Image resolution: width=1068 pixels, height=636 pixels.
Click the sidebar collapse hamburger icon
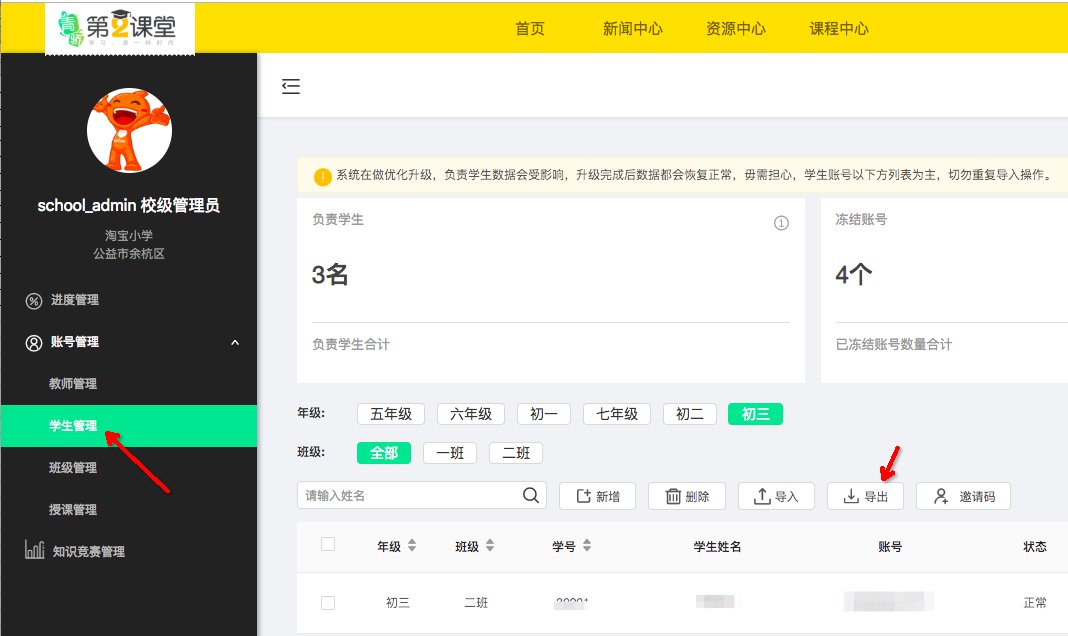[x=291, y=87]
